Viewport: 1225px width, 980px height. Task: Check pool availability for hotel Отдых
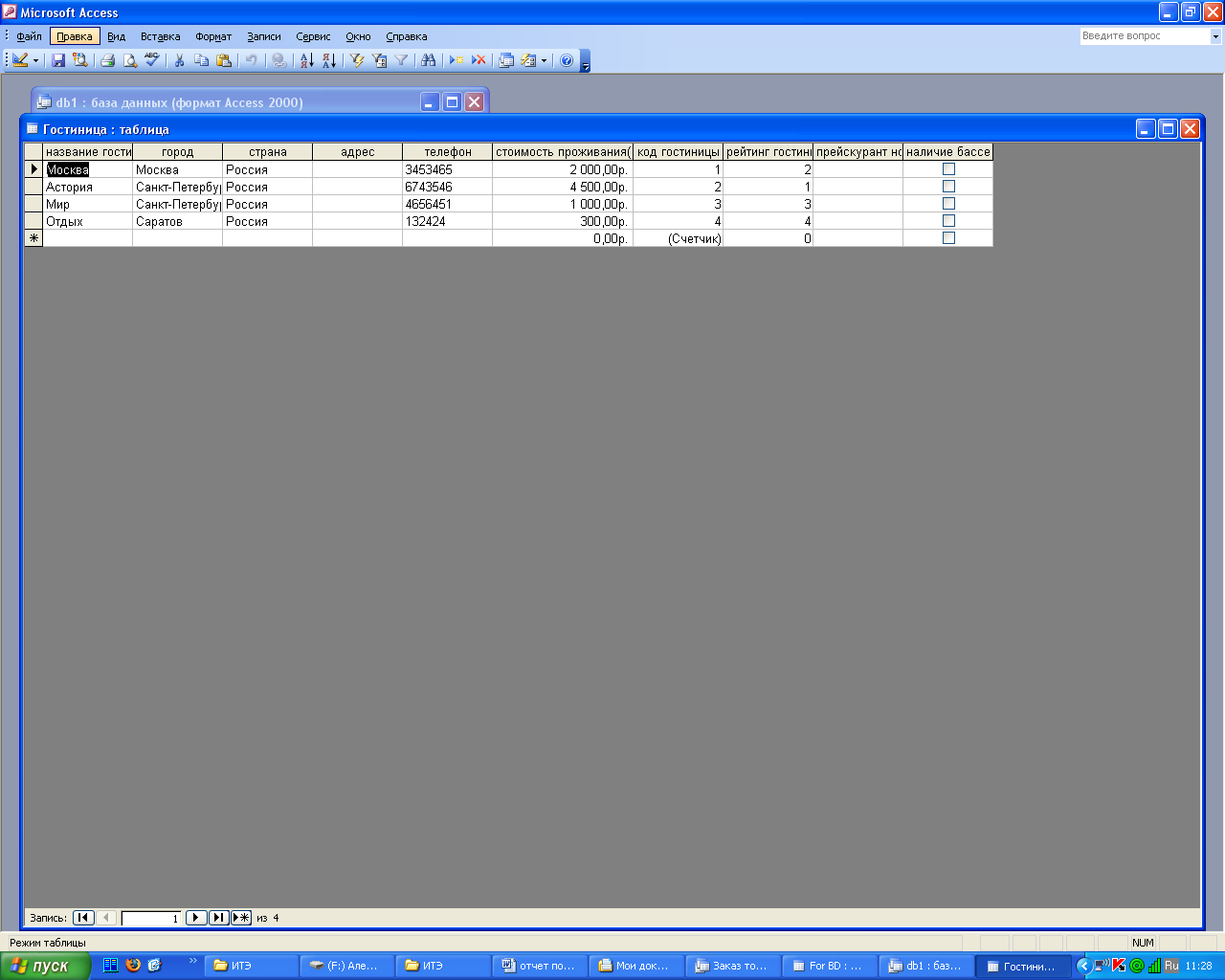[x=948, y=221]
